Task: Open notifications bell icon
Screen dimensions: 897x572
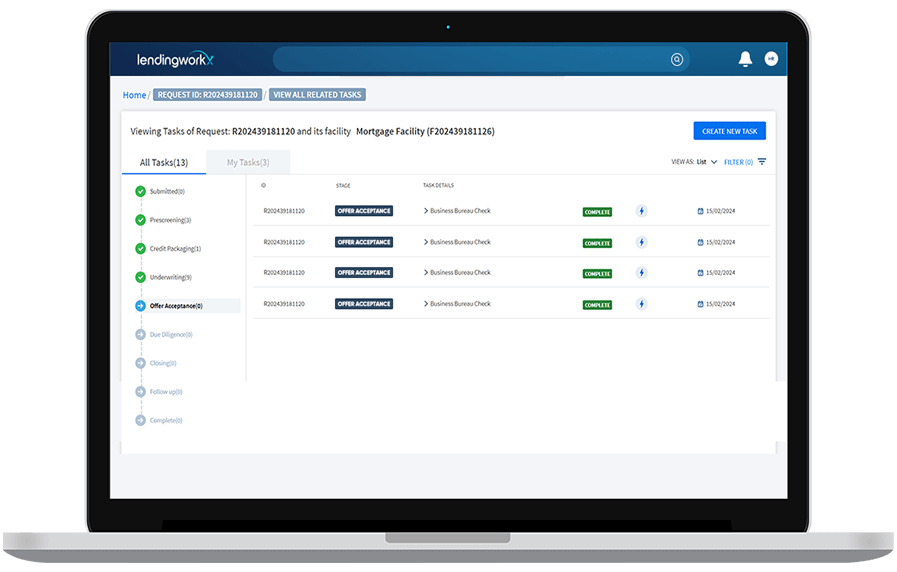Action: pos(745,60)
